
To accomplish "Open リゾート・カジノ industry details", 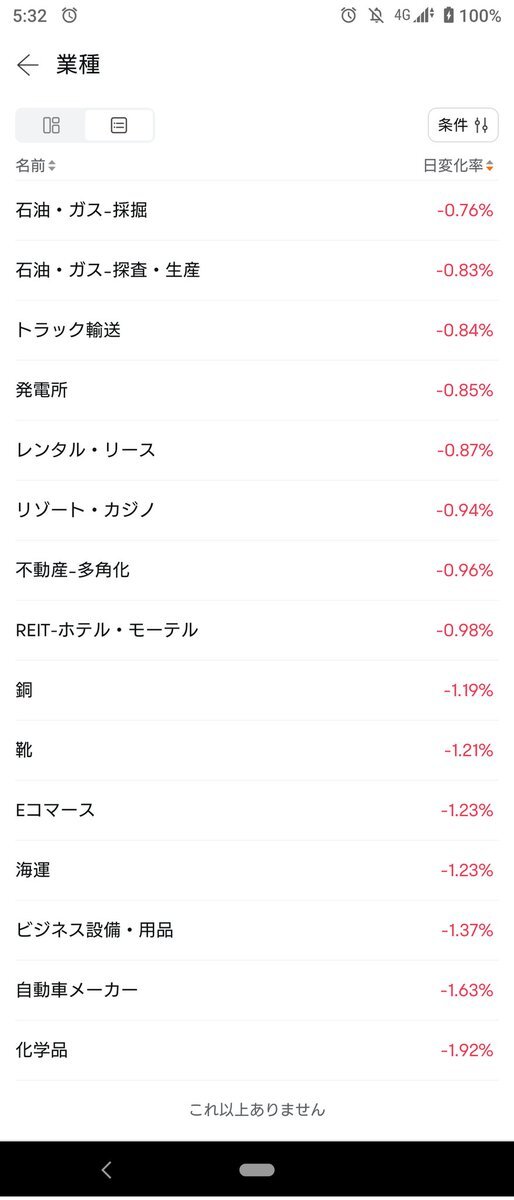I will coord(257,510).
